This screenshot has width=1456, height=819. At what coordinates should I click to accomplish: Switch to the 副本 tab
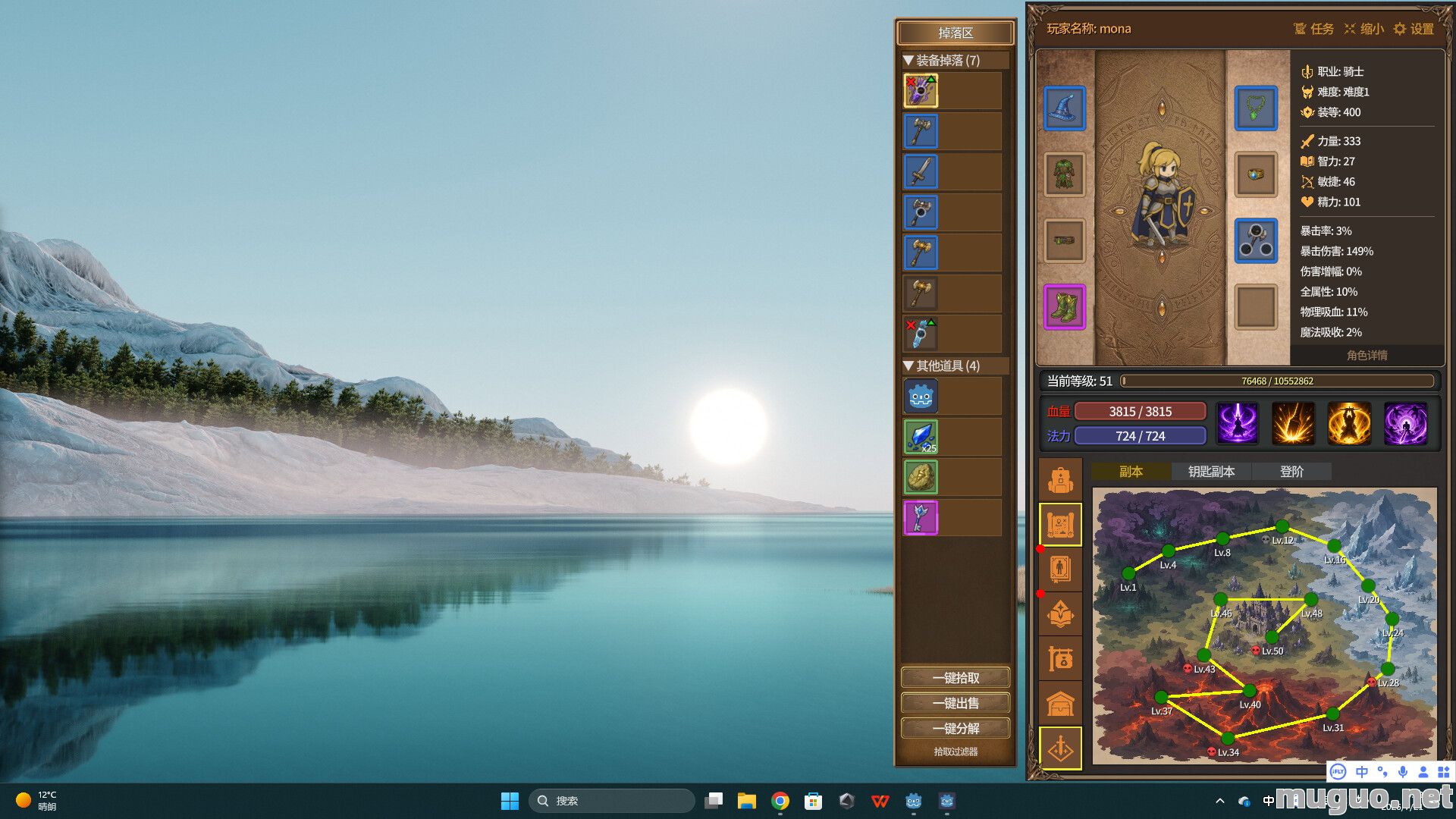coord(1131,472)
